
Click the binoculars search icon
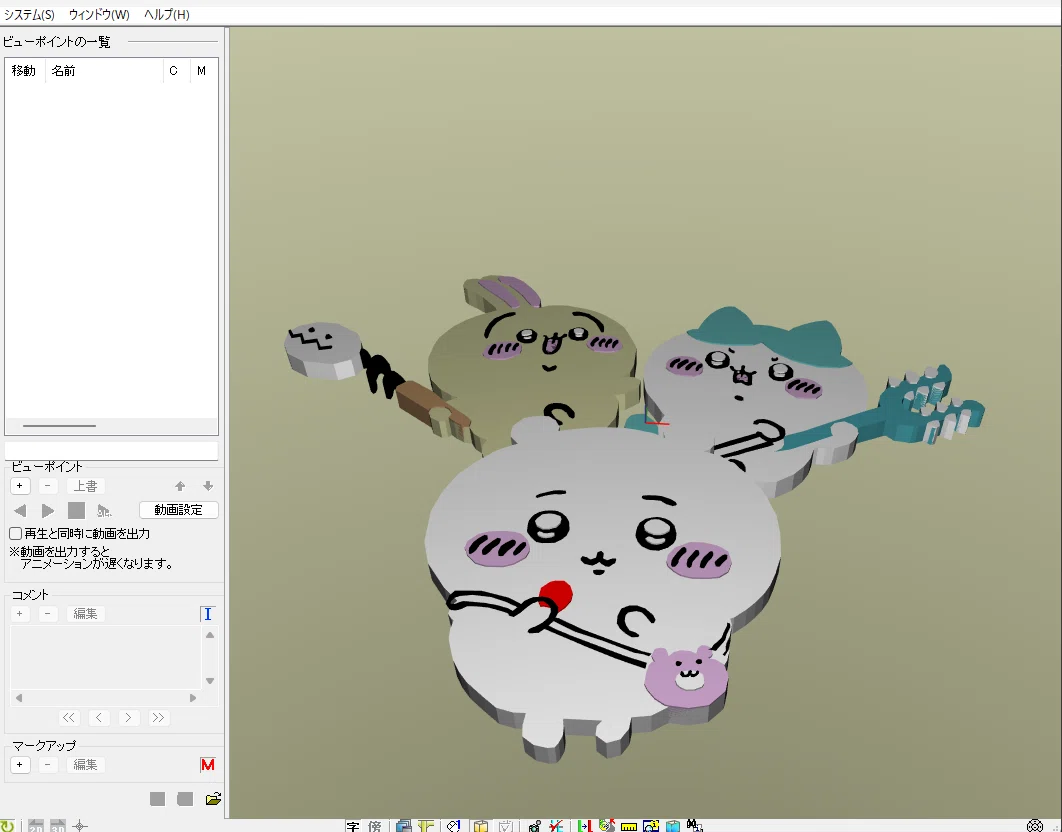pos(694,825)
